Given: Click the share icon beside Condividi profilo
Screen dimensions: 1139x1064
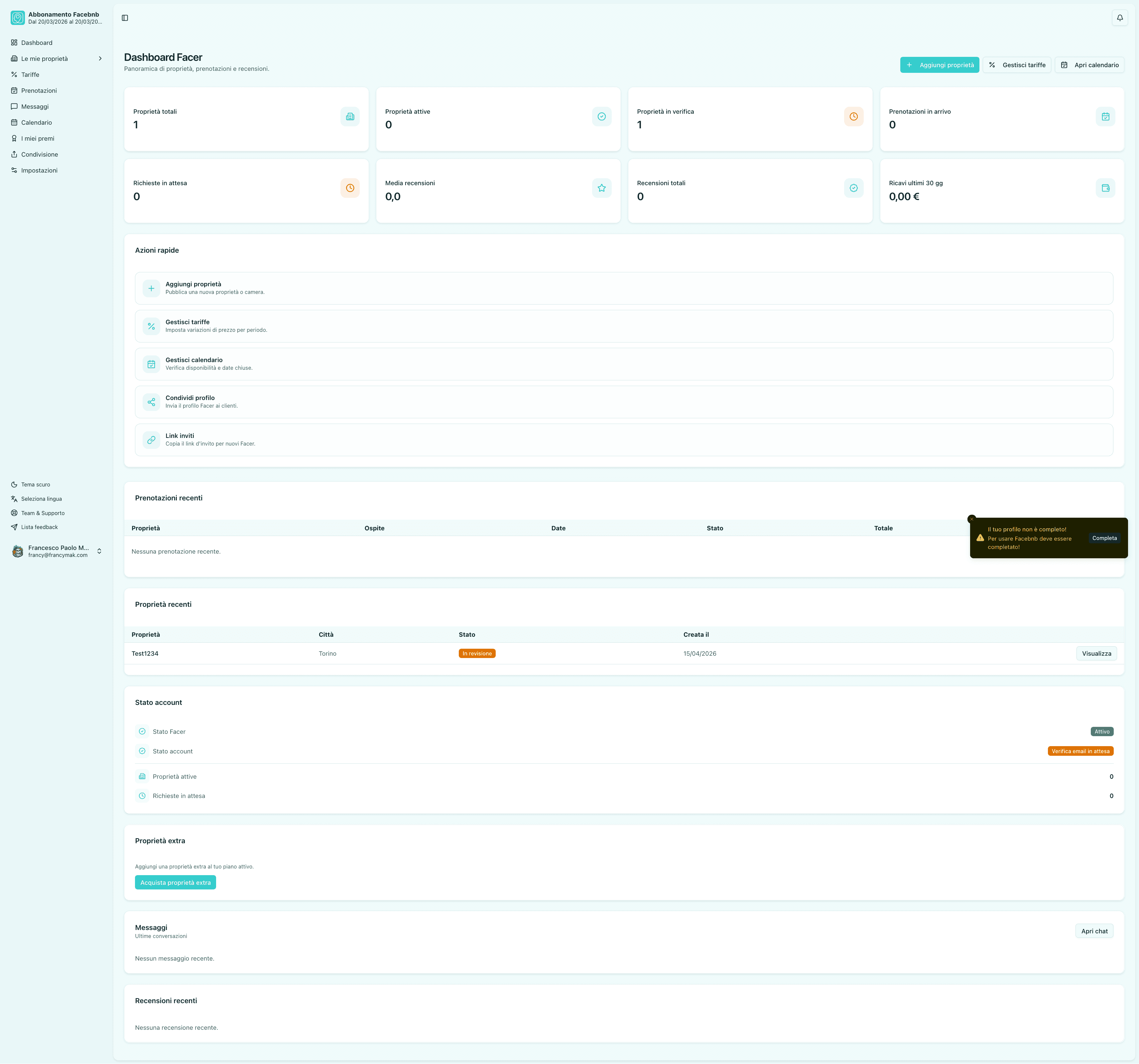Looking at the screenshot, I should point(151,402).
